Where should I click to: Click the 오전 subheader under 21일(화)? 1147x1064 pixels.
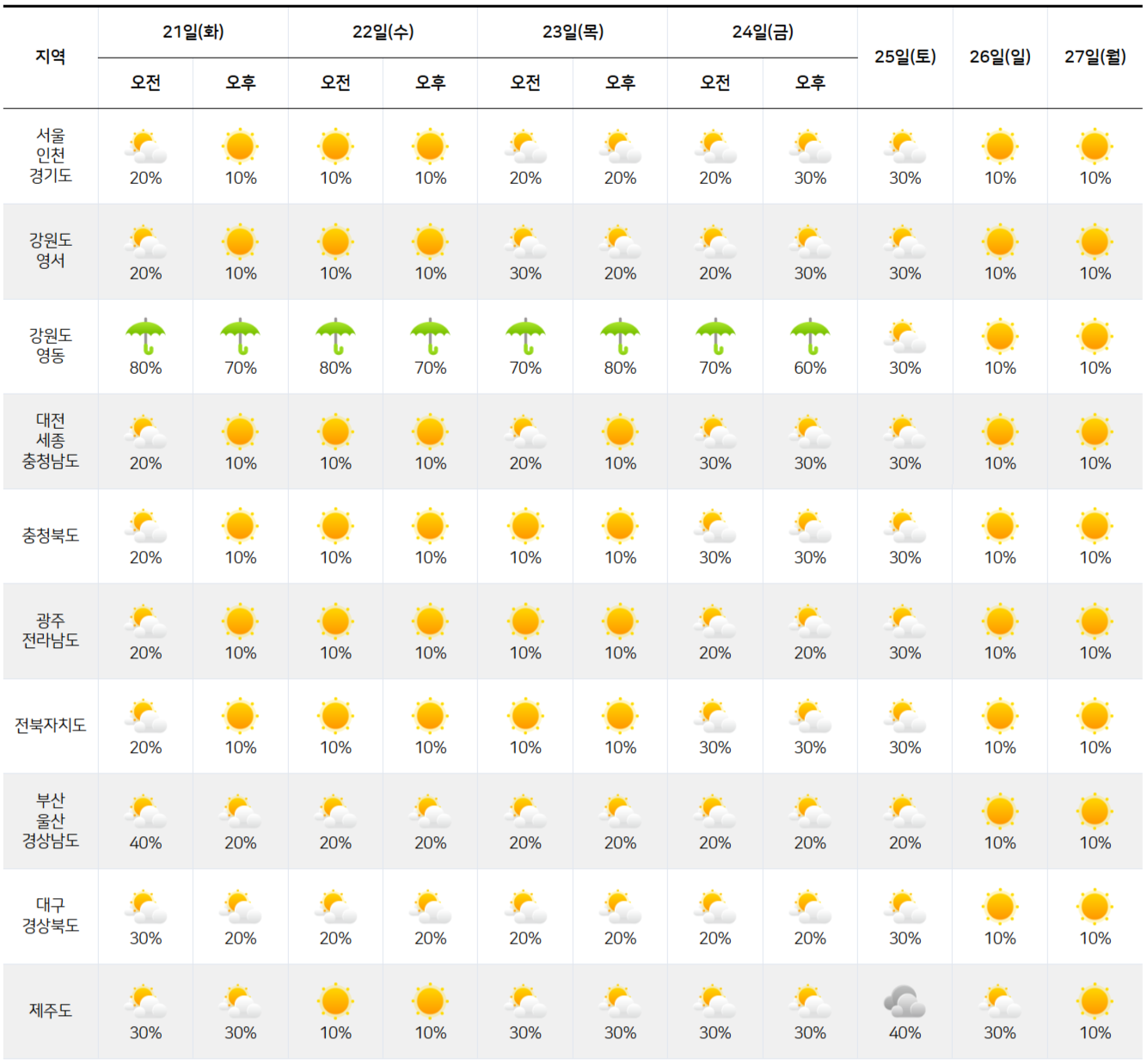[x=145, y=83]
